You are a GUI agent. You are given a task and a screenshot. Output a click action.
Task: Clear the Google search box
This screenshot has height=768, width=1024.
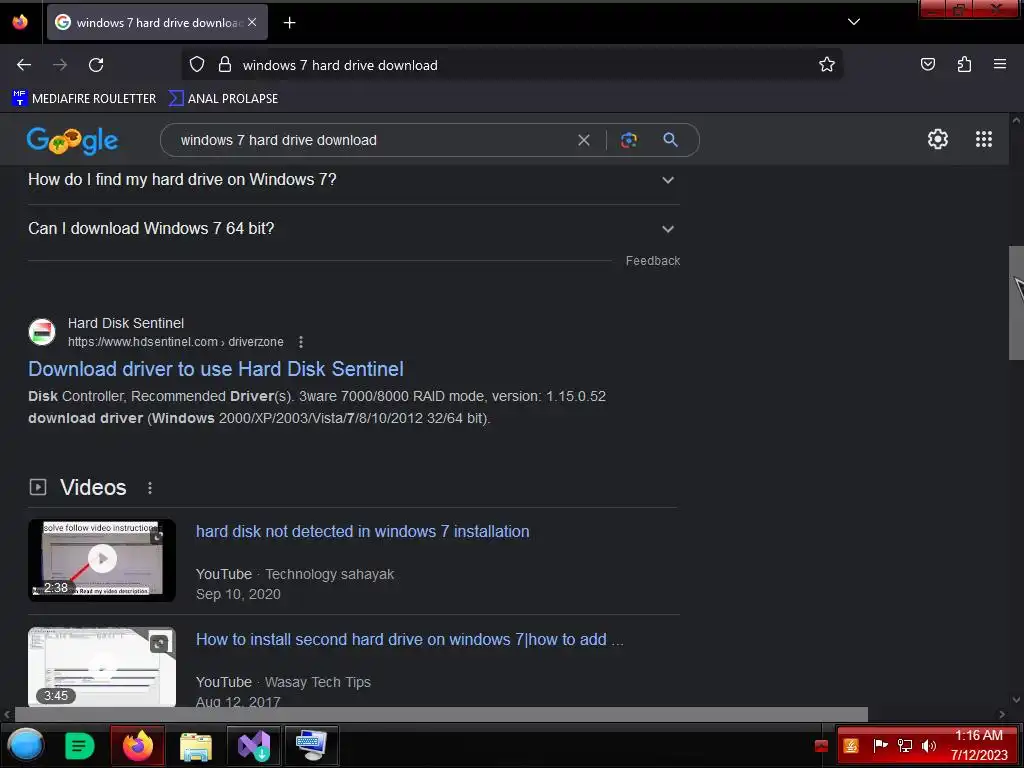click(584, 140)
